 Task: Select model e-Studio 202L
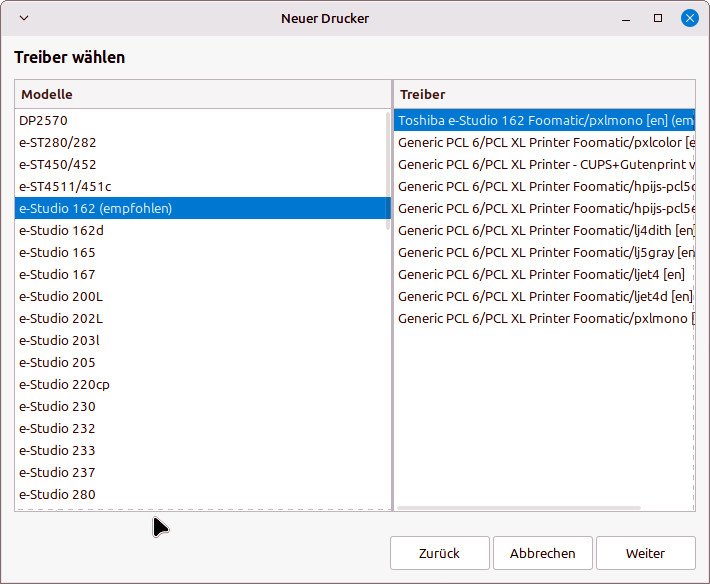(202, 318)
